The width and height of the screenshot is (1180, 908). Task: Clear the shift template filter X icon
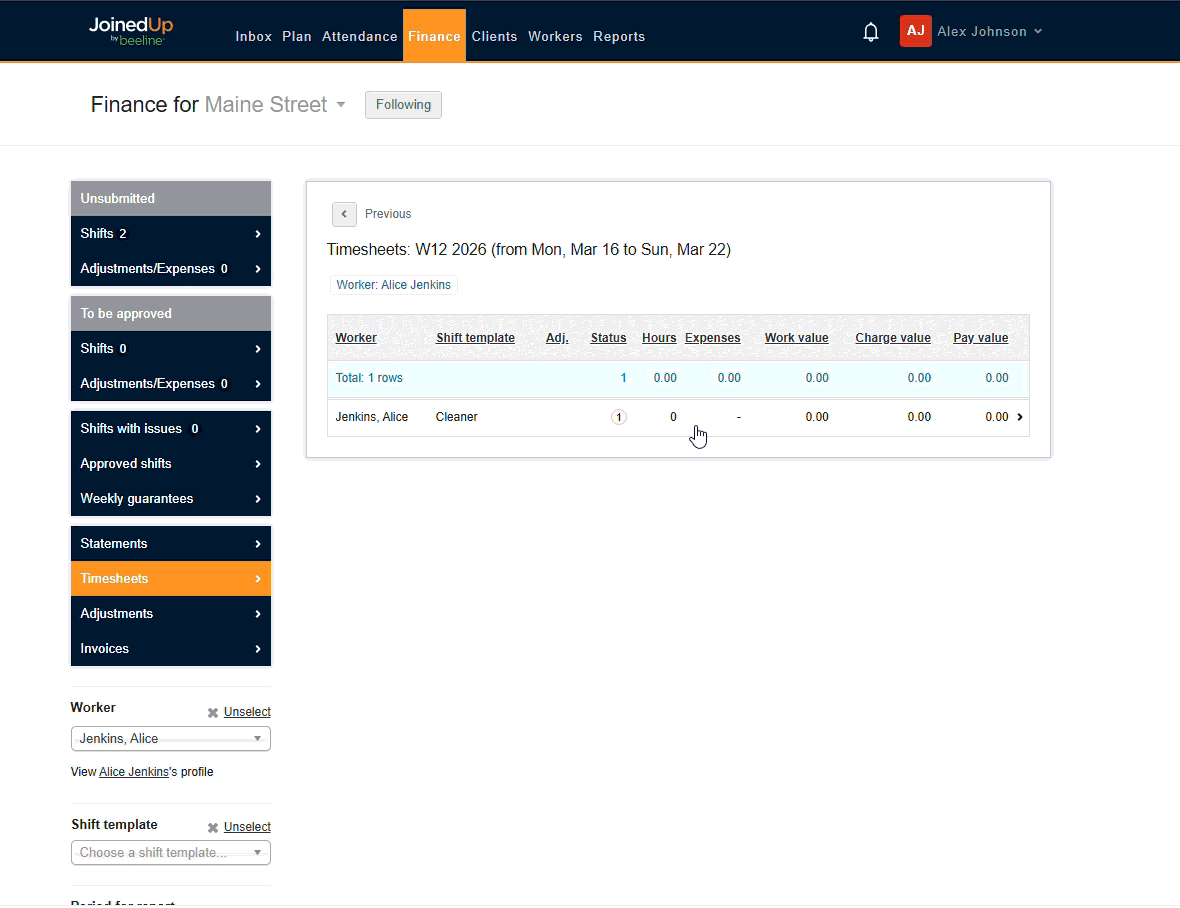tap(212, 827)
